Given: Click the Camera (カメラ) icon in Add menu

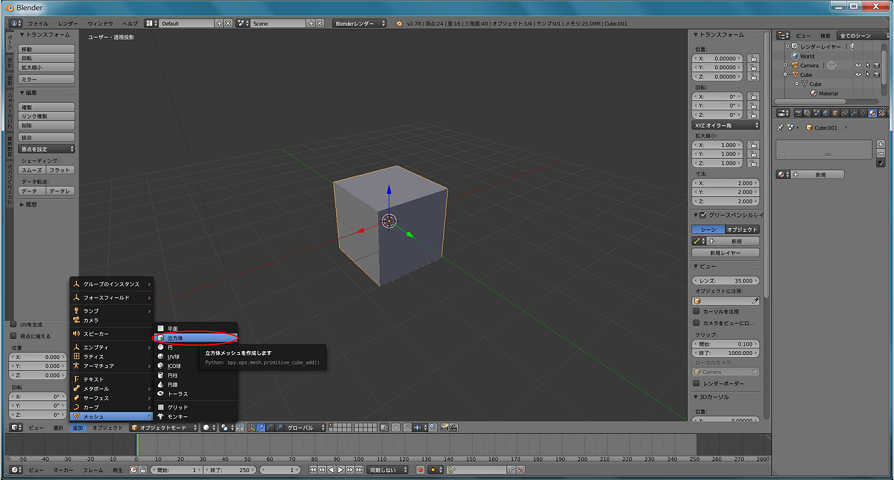Looking at the screenshot, I should [x=76, y=320].
